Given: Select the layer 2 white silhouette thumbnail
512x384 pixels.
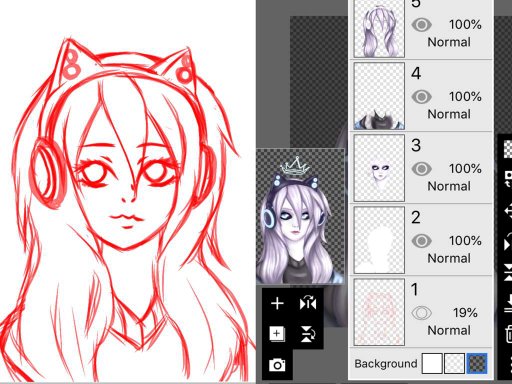Looking at the screenshot, I should [x=379, y=240].
